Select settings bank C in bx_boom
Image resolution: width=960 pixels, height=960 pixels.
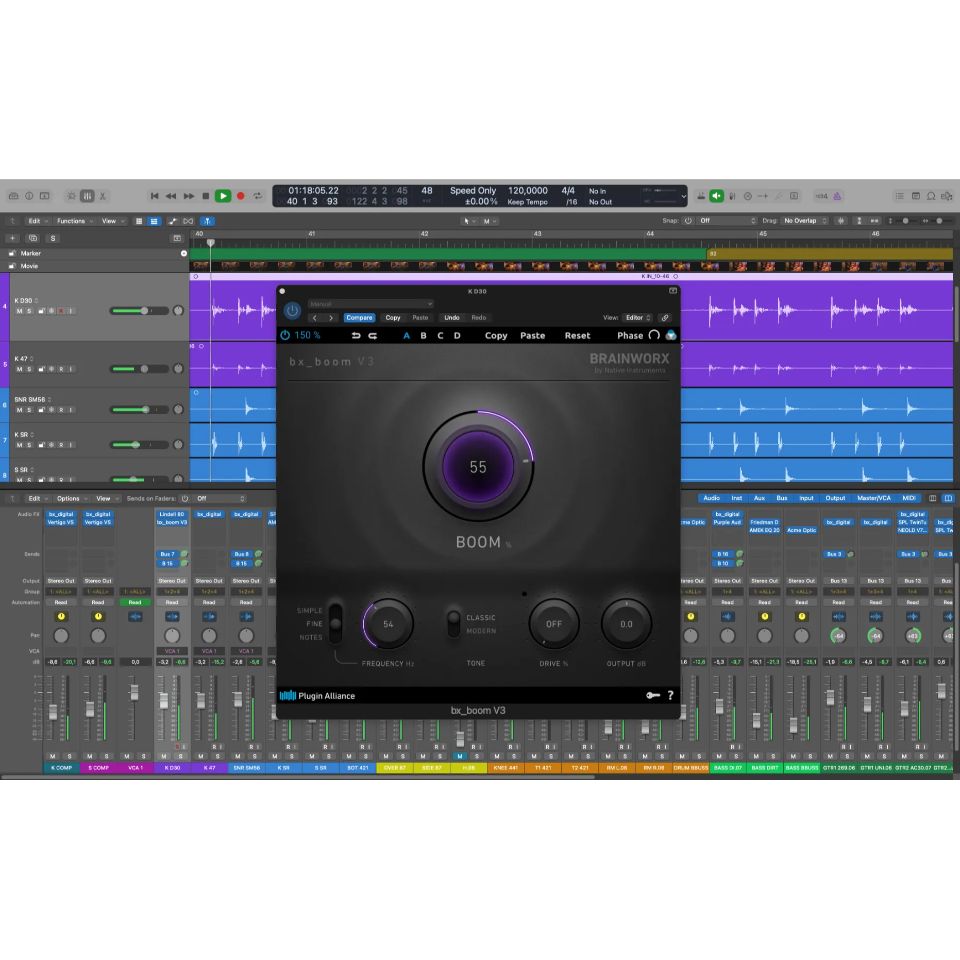pyautogui.click(x=440, y=336)
